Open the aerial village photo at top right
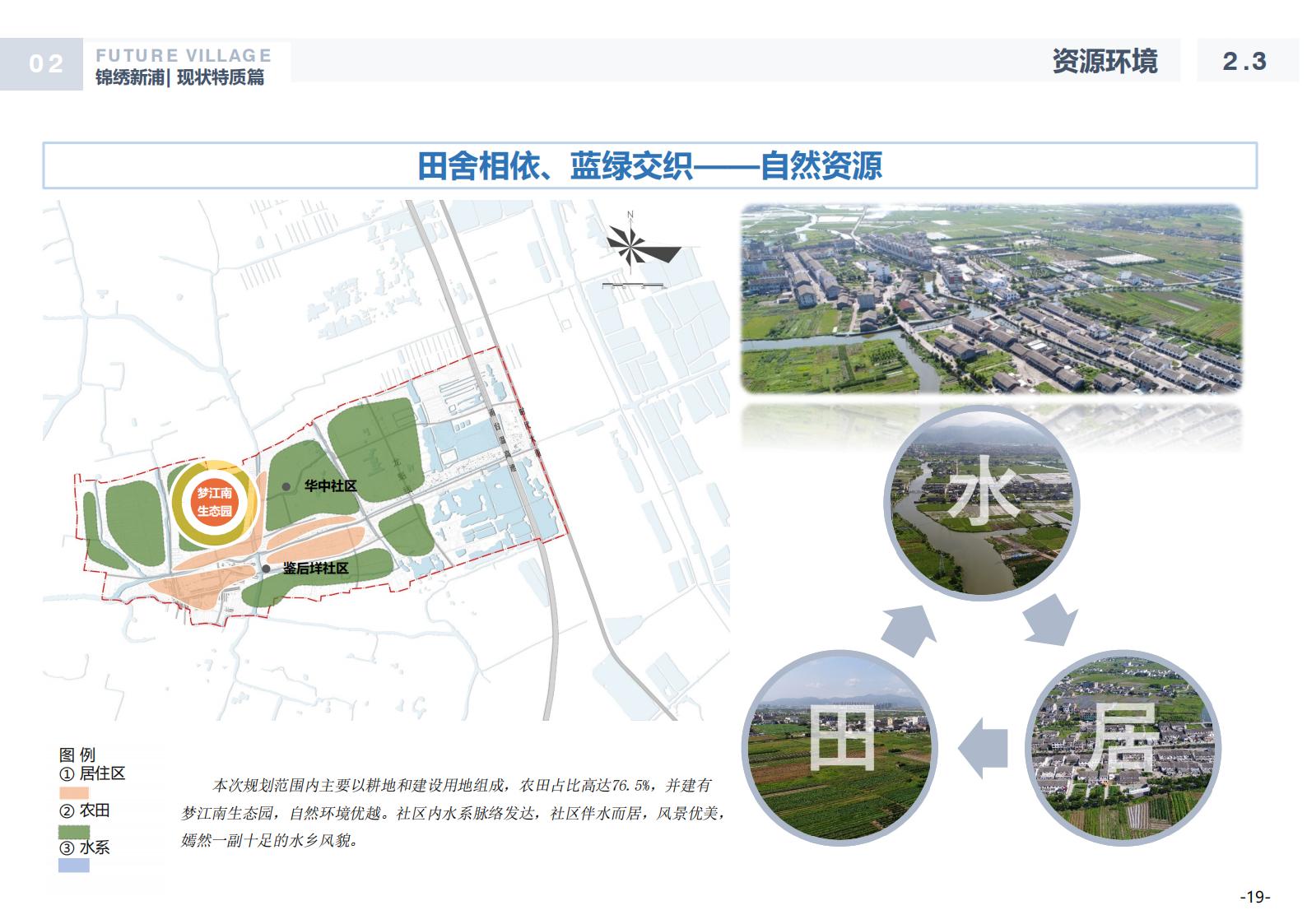This screenshot has height=924, width=1307. [991, 298]
